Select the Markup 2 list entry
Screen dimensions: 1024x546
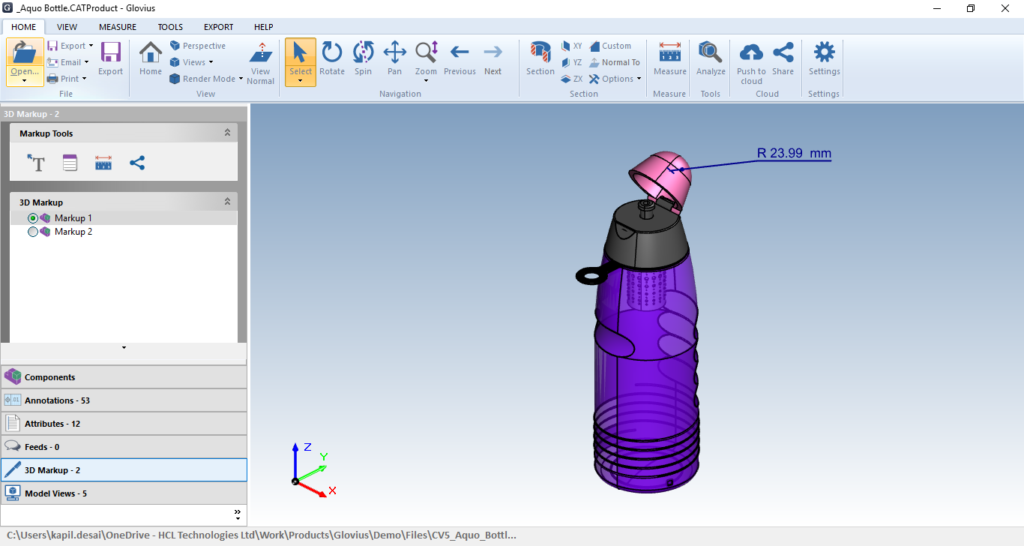72,232
